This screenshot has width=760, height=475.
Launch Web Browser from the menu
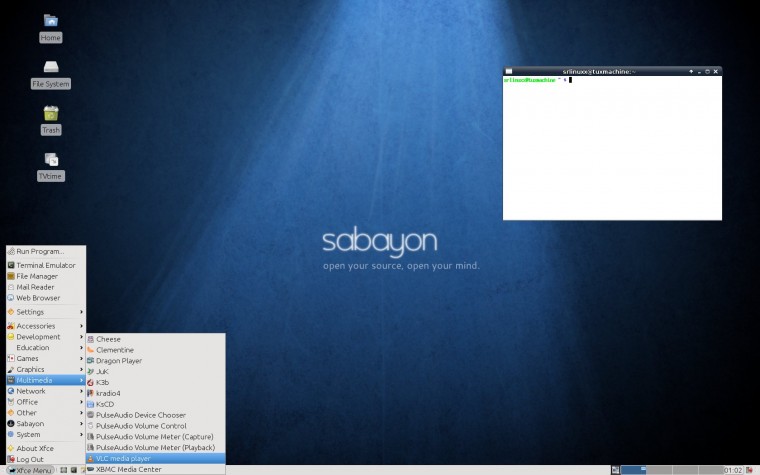[46, 298]
